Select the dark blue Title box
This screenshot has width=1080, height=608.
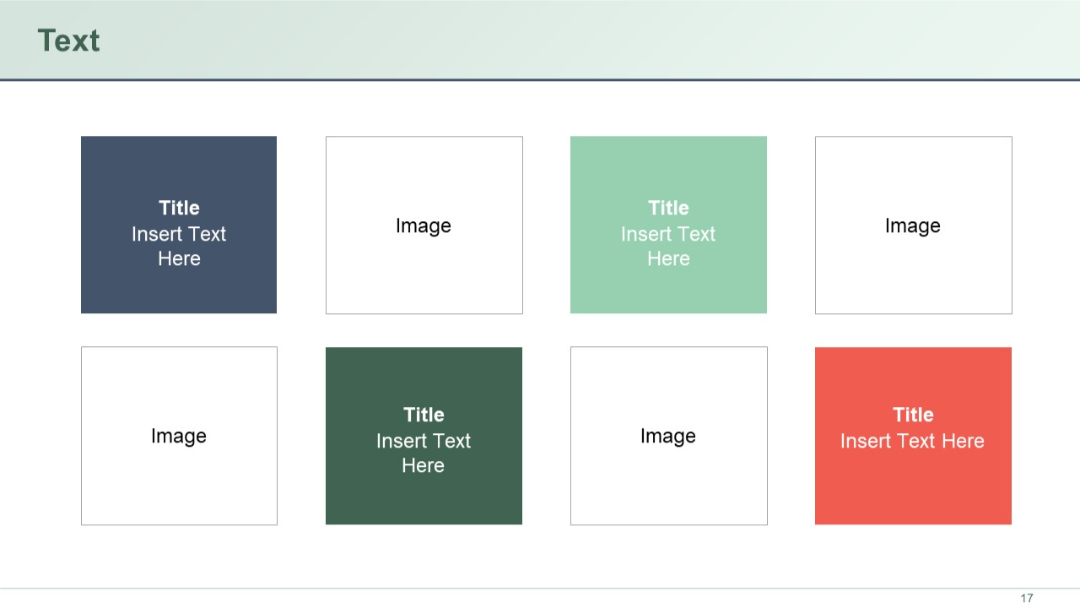178,224
